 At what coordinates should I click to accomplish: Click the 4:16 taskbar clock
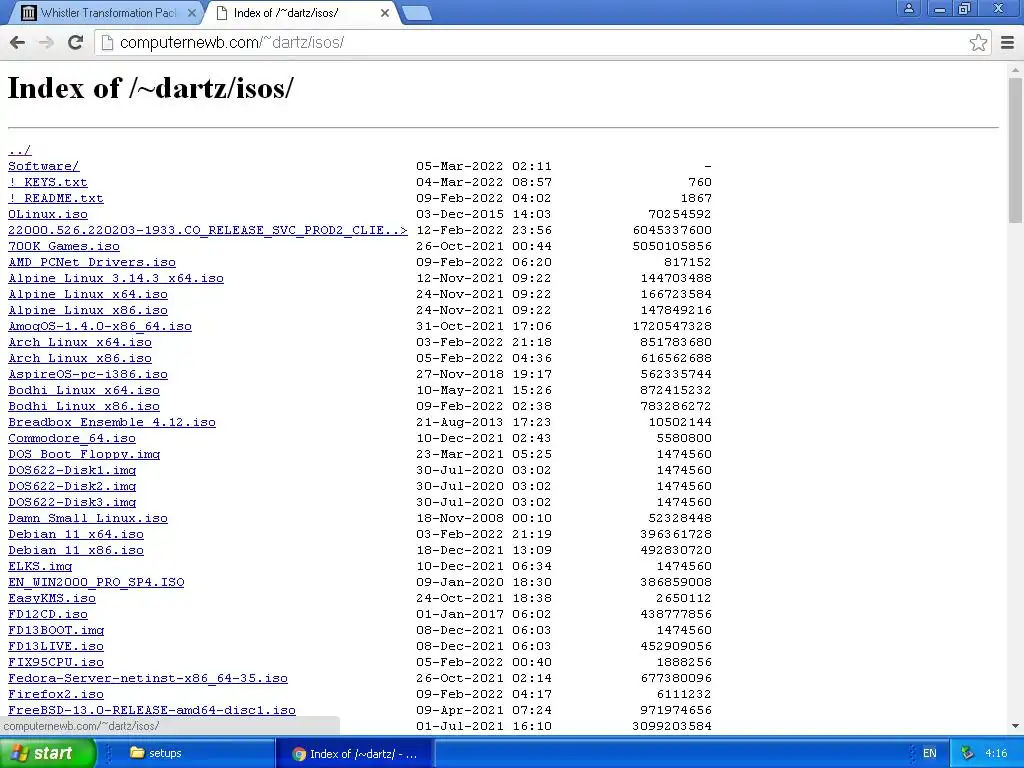click(x=996, y=753)
